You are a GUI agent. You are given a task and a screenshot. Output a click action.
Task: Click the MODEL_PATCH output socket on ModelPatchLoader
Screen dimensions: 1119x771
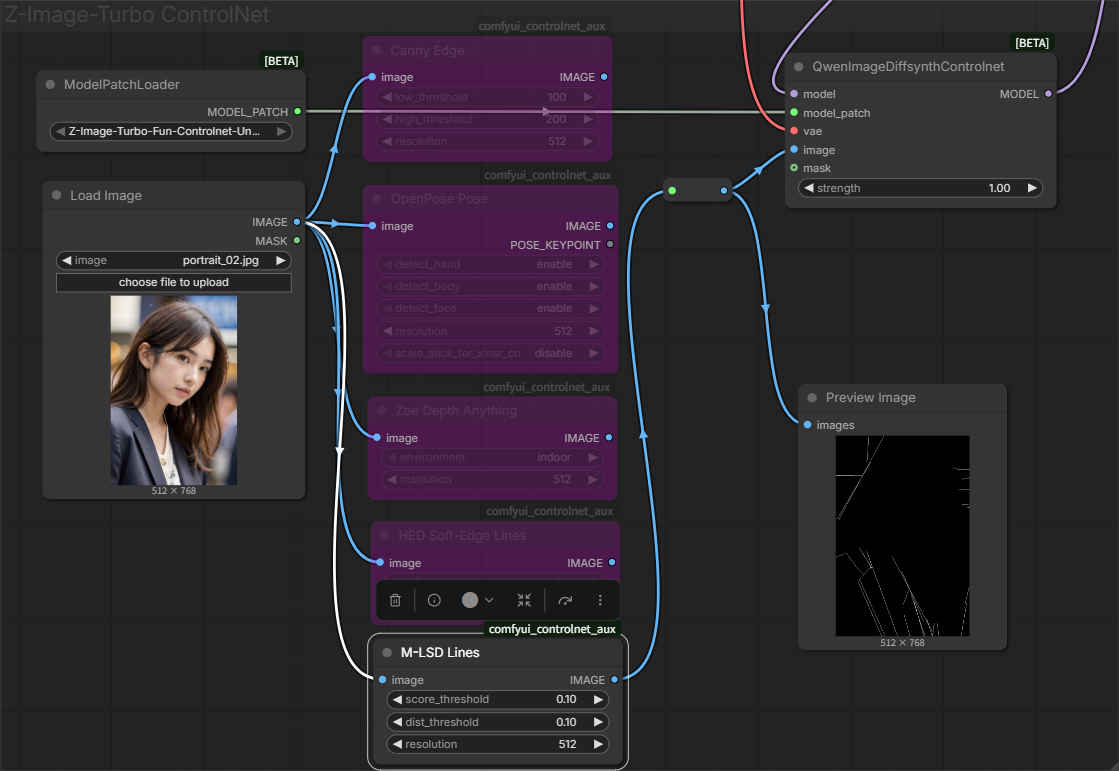coord(297,112)
